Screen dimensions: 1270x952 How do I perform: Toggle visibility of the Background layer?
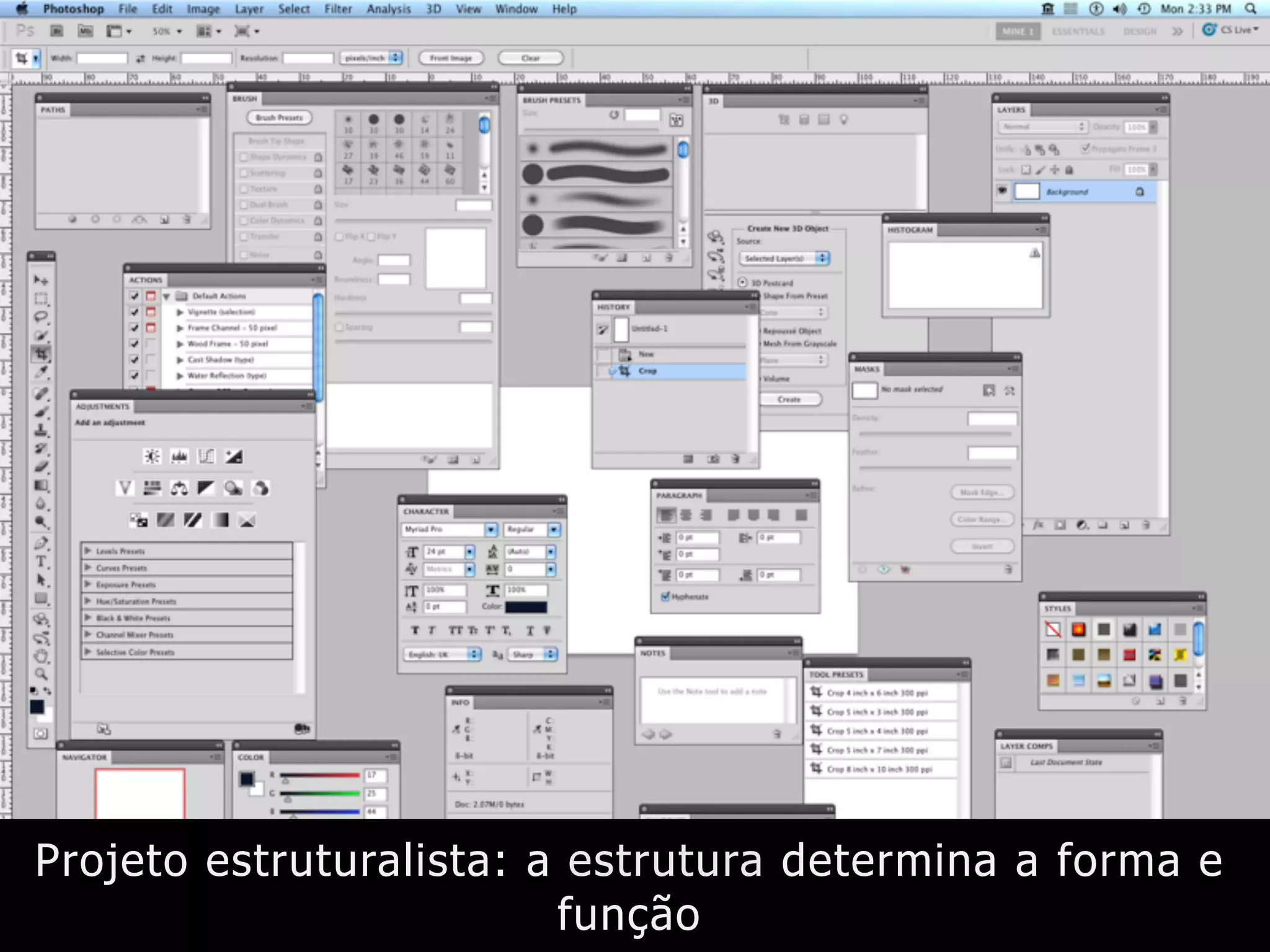click(1002, 191)
